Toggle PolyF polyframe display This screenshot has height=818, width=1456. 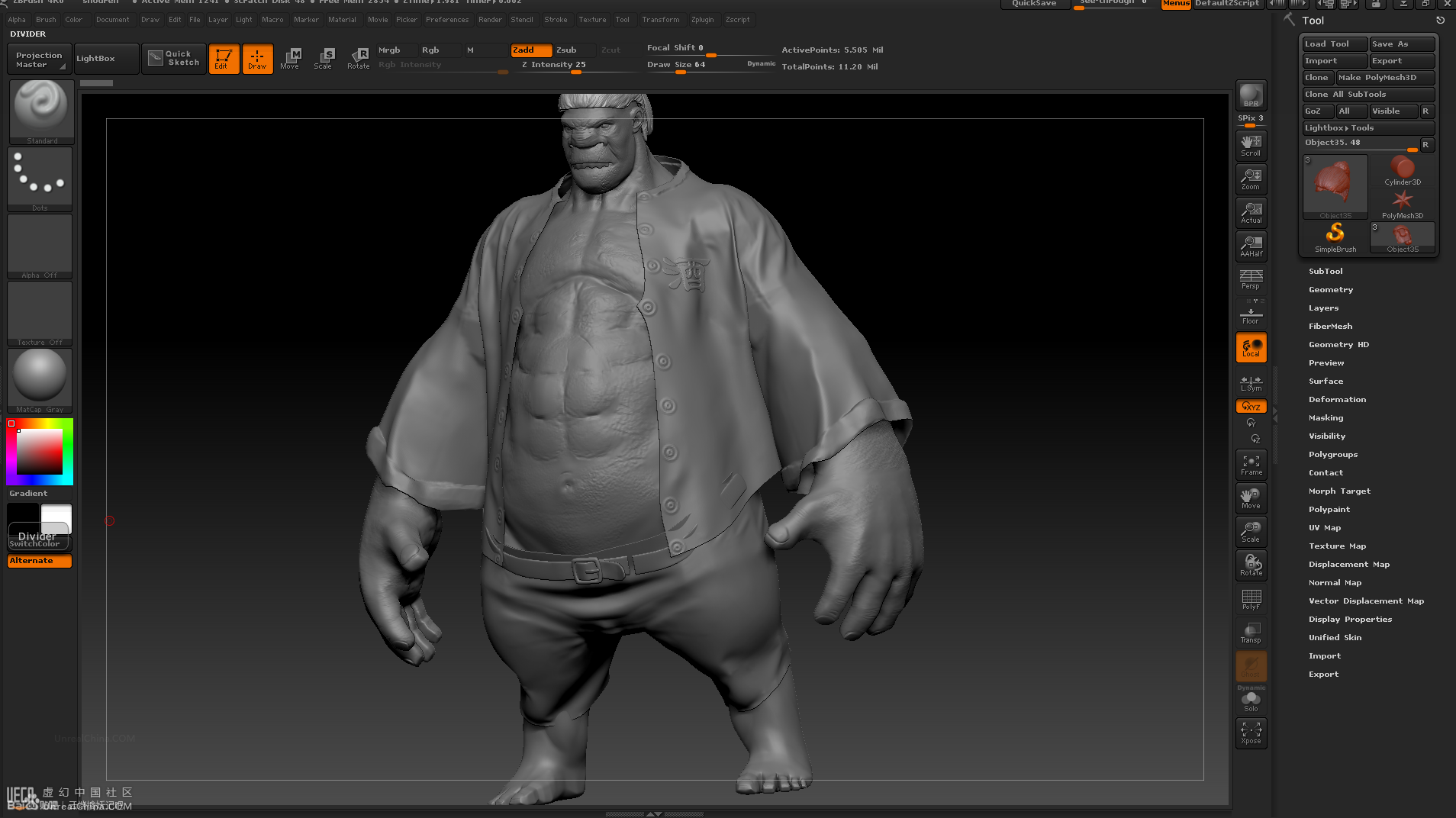(1251, 598)
